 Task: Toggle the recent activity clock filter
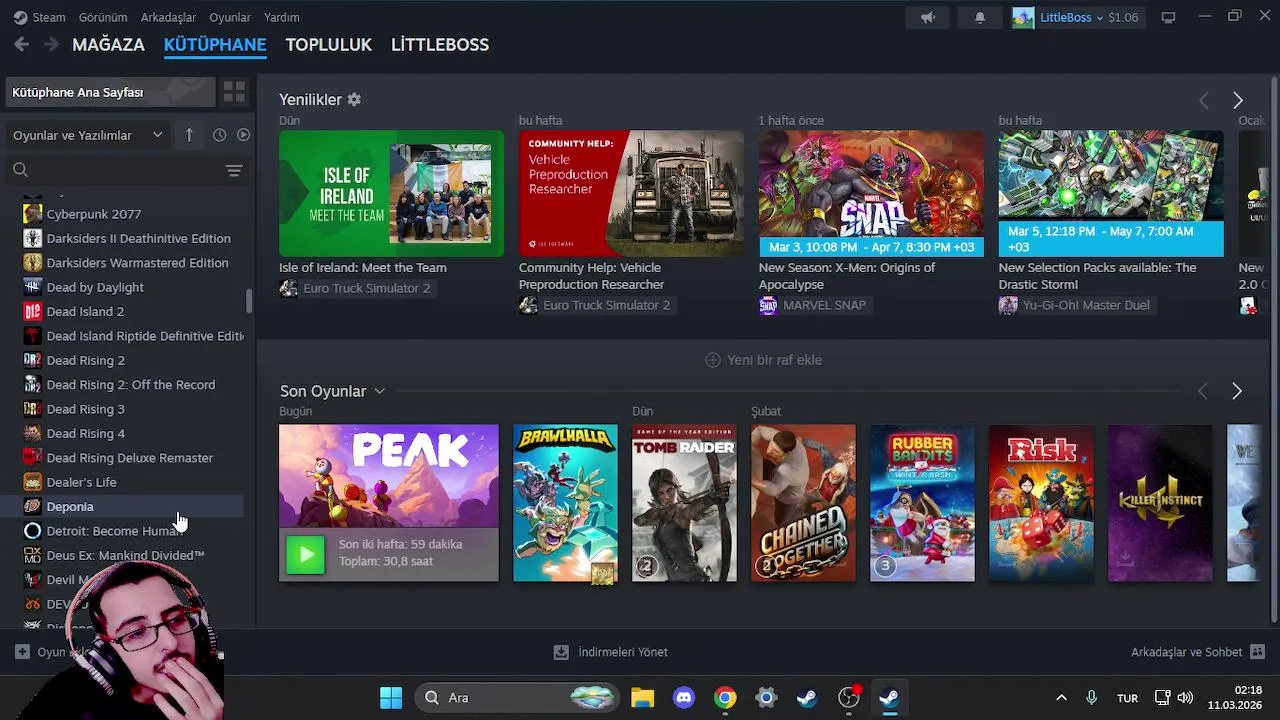[x=220, y=135]
